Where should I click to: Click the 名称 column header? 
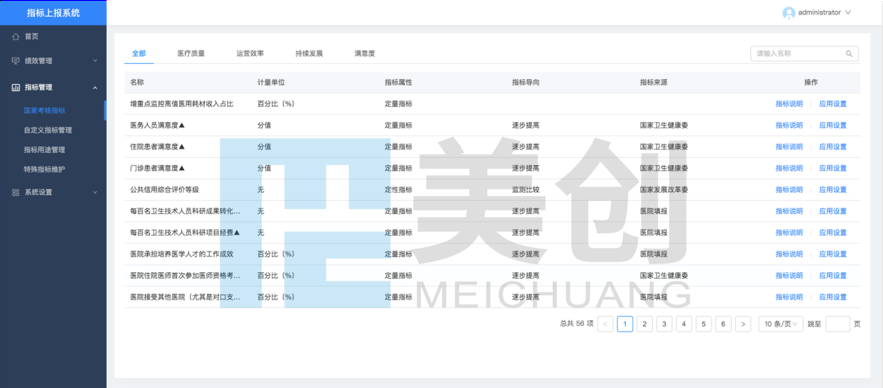coord(137,82)
